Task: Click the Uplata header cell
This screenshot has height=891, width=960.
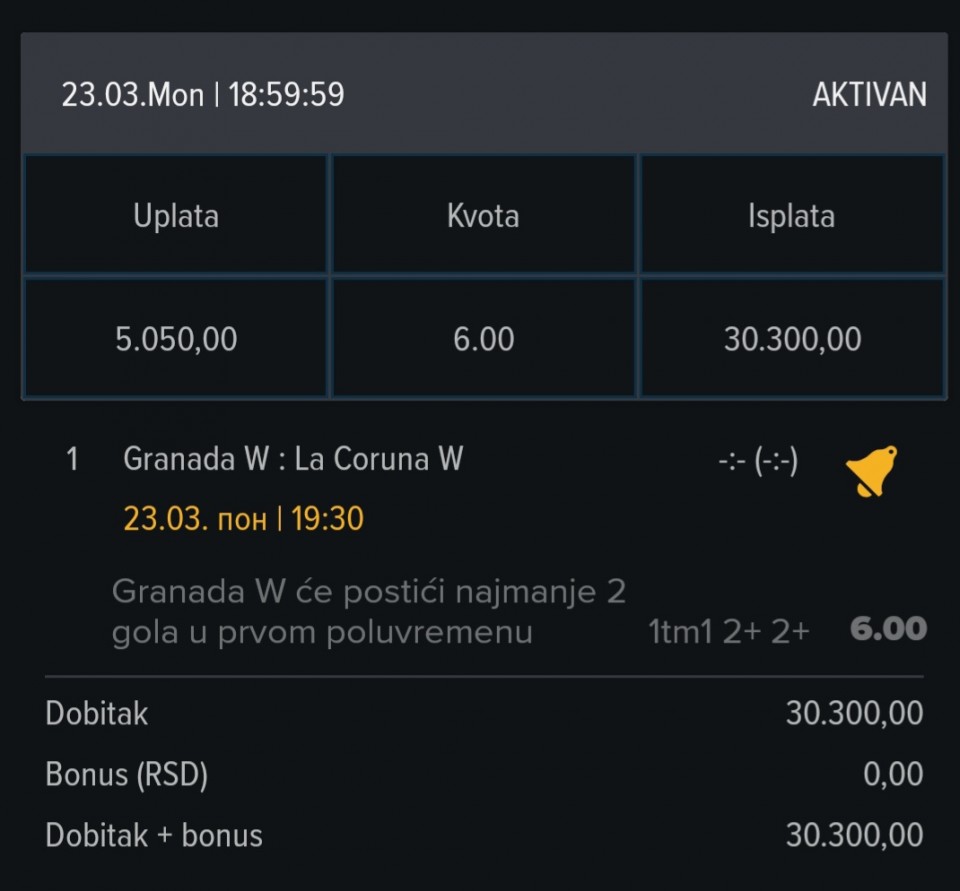Action: [176, 216]
